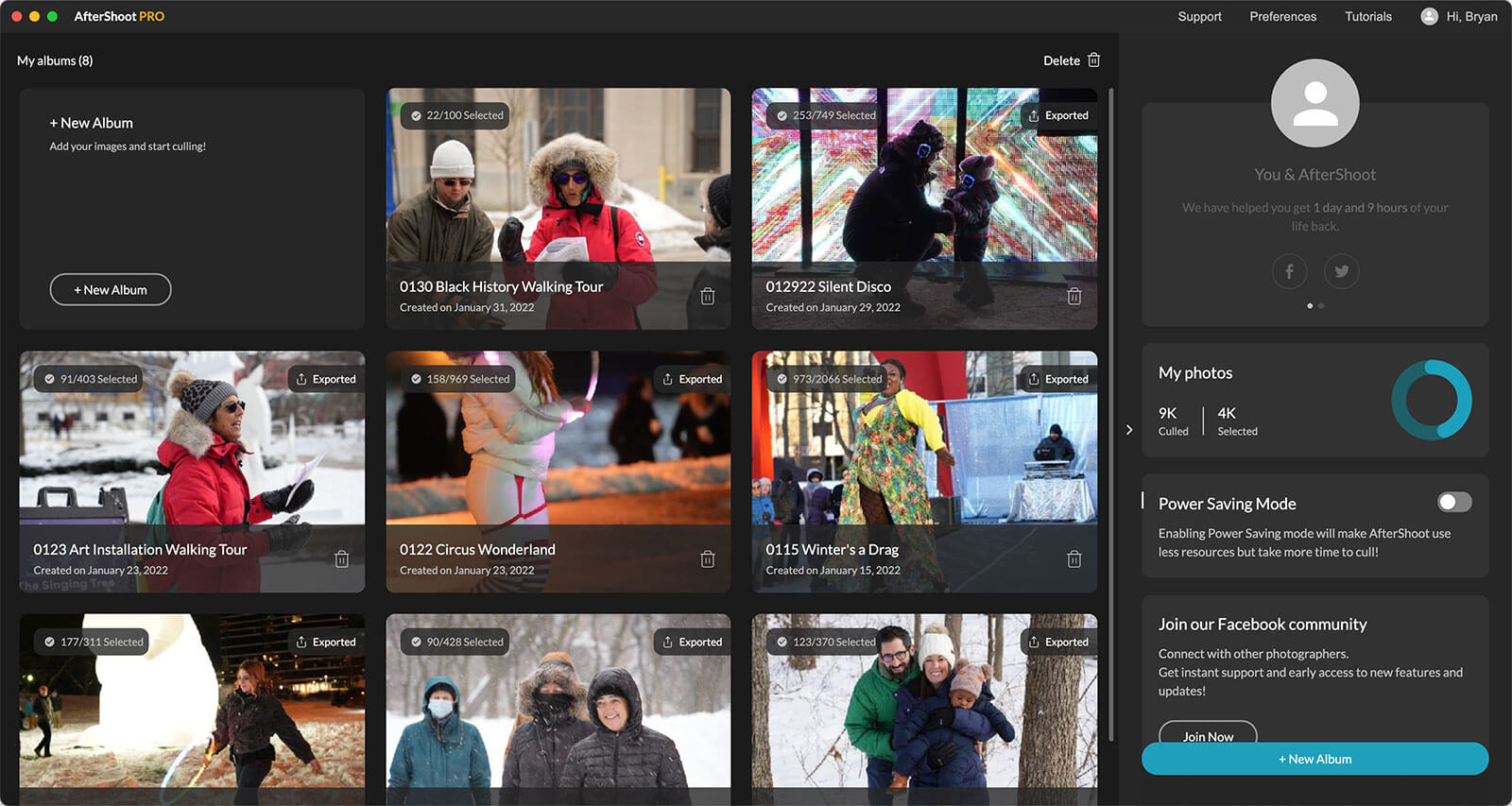Open the Tutorials menu item
The height and width of the screenshot is (806, 1512).
[x=1367, y=16]
